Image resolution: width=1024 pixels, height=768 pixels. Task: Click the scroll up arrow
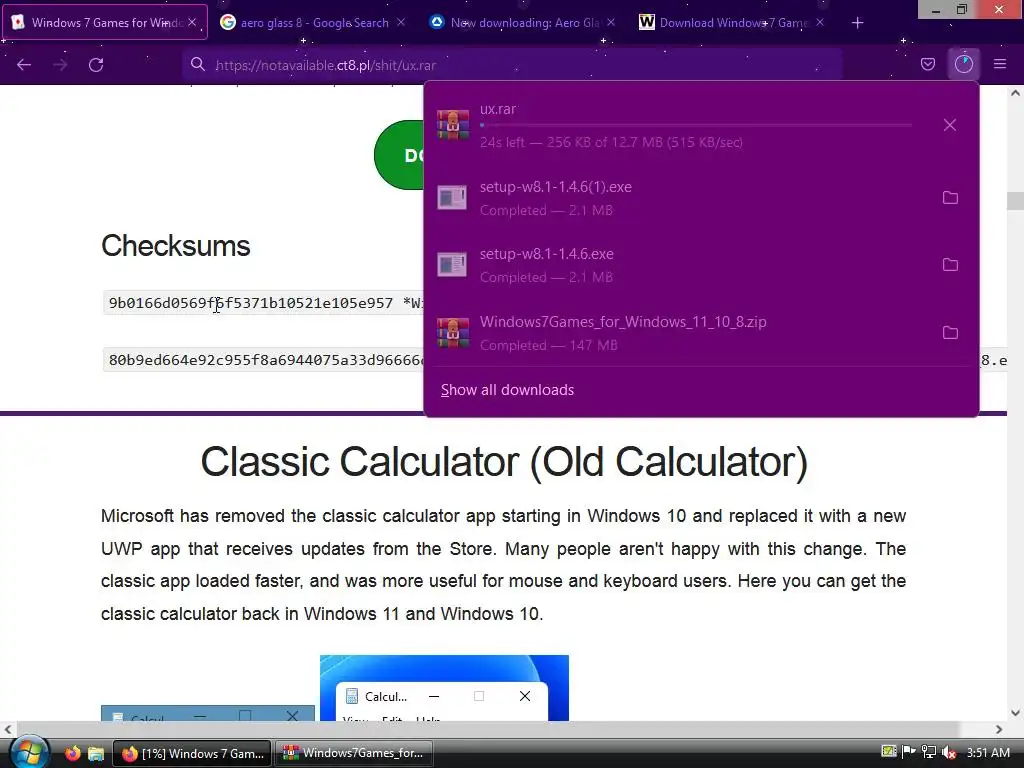point(1015,93)
